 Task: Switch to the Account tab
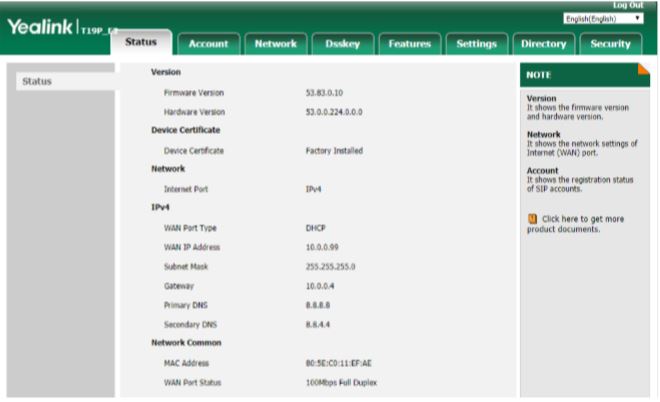pyautogui.click(x=209, y=43)
